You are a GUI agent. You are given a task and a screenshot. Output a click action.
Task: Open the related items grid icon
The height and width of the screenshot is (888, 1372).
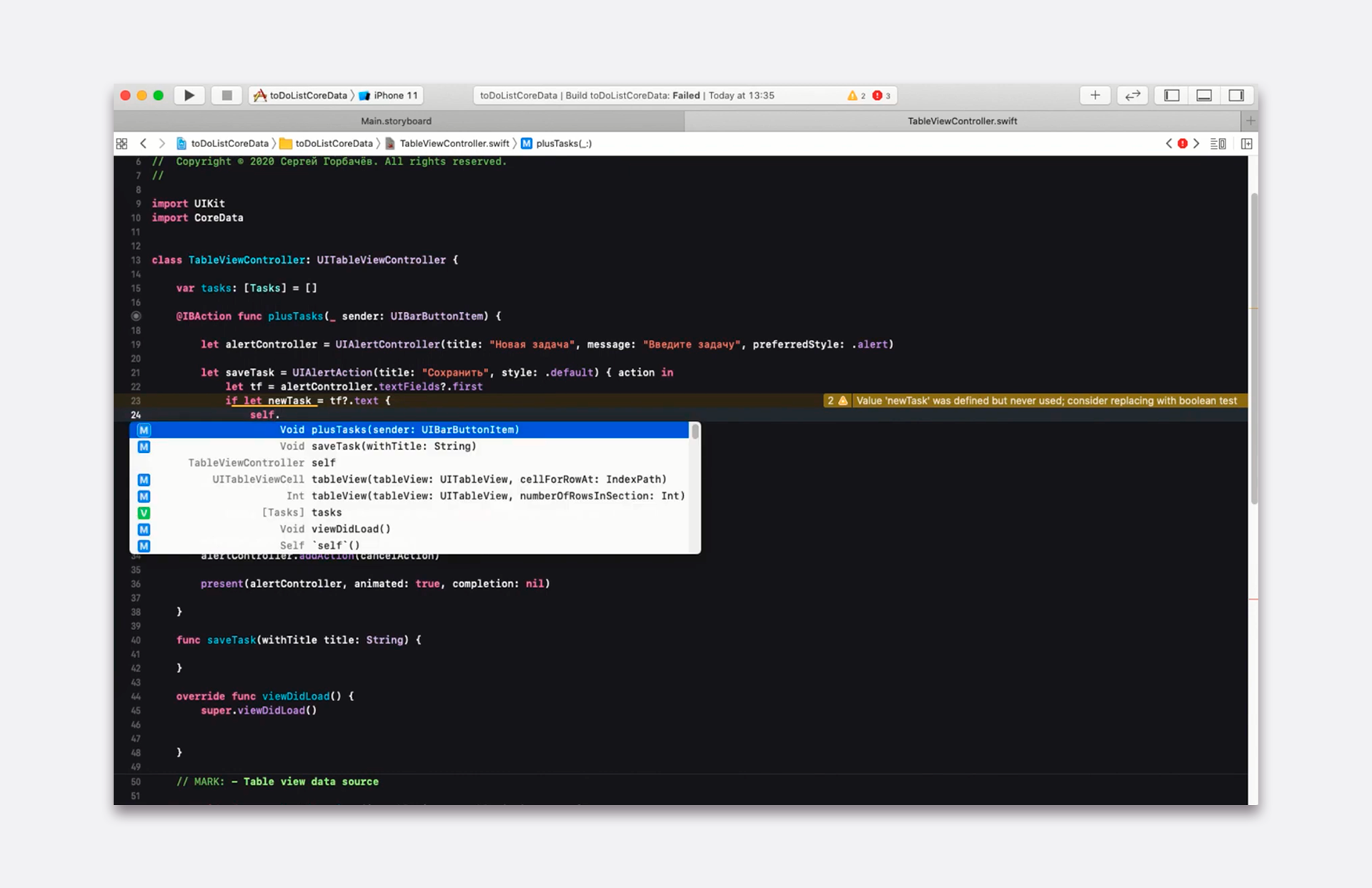coord(122,144)
